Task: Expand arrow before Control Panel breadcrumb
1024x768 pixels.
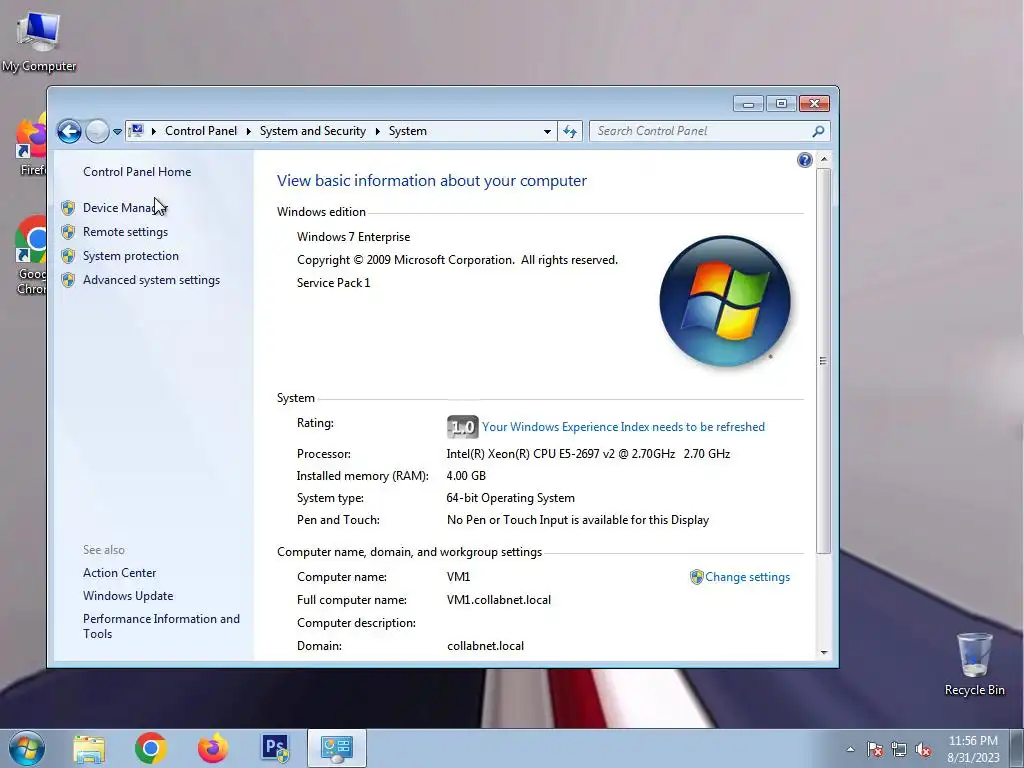Action: click(x=153, y=131)
